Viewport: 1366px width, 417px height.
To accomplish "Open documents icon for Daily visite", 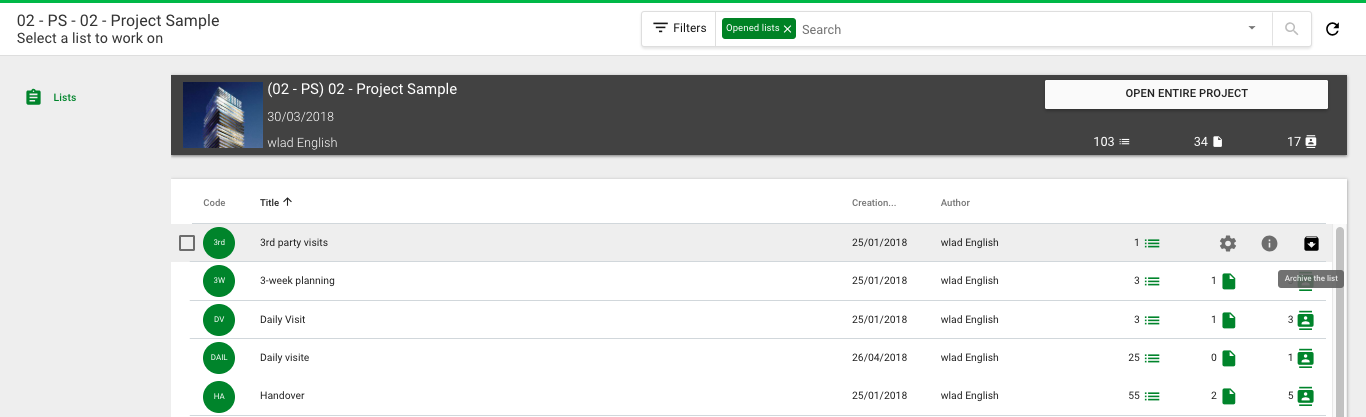I will tap(1228, 358).
